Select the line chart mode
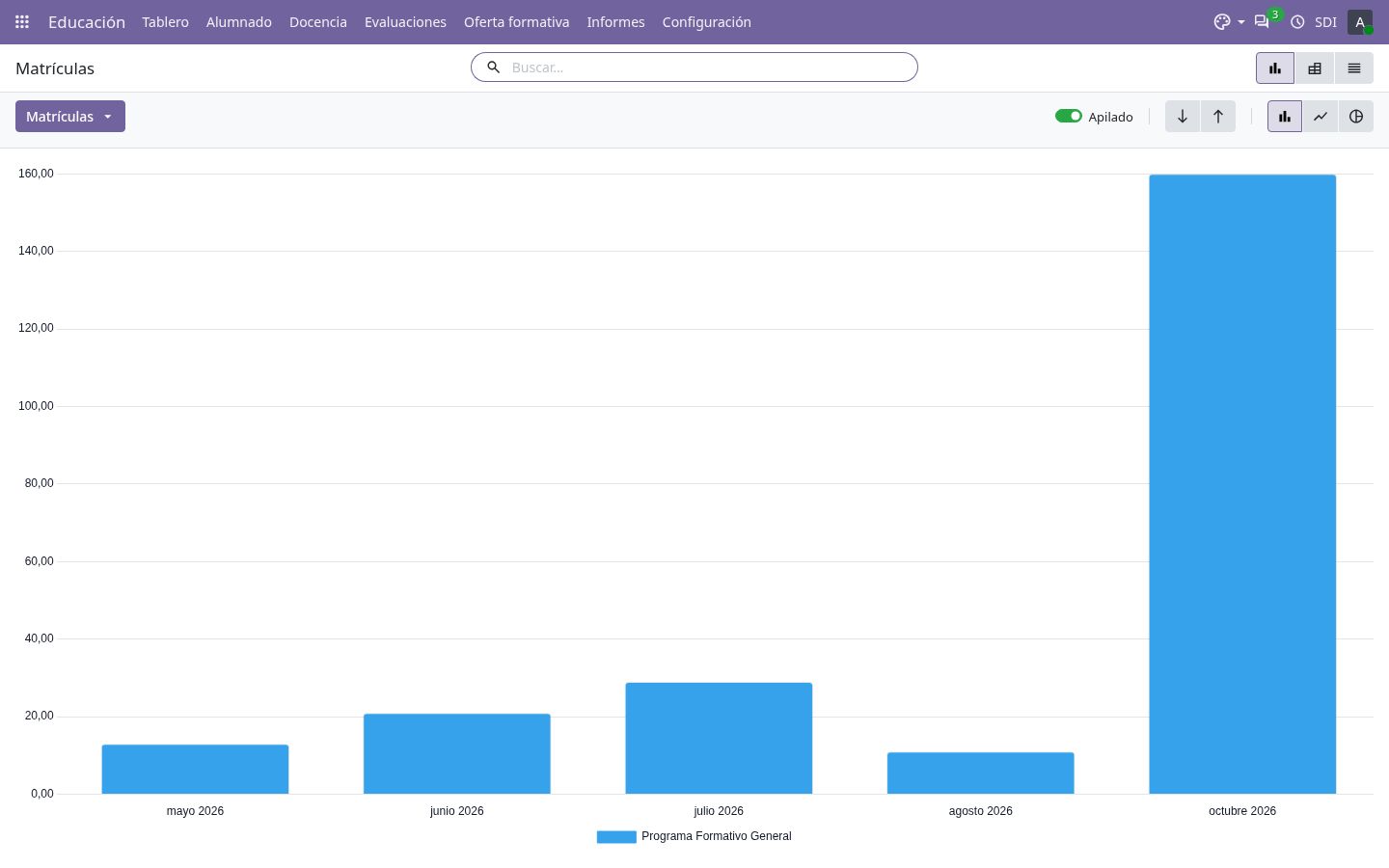Image resolution: width=1389 pixels, height=868 pixels. pos(1321,117)
